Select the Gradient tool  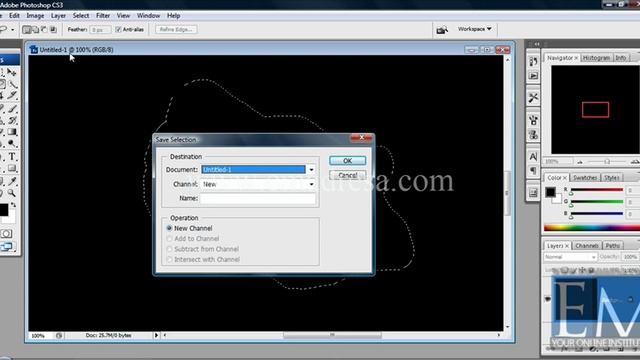pos(13,132)
